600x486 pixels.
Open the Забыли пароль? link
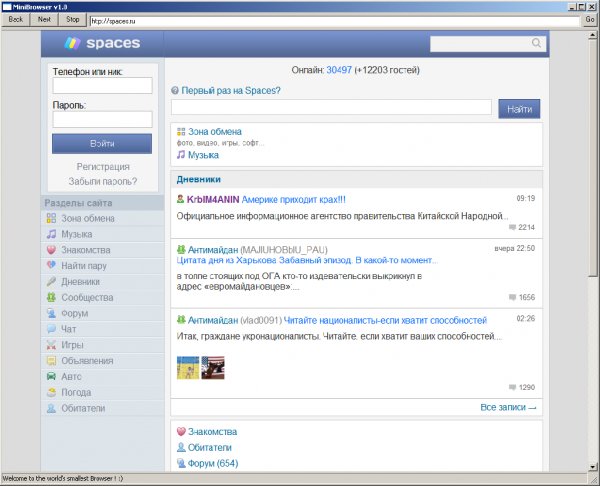click(103, 181)
